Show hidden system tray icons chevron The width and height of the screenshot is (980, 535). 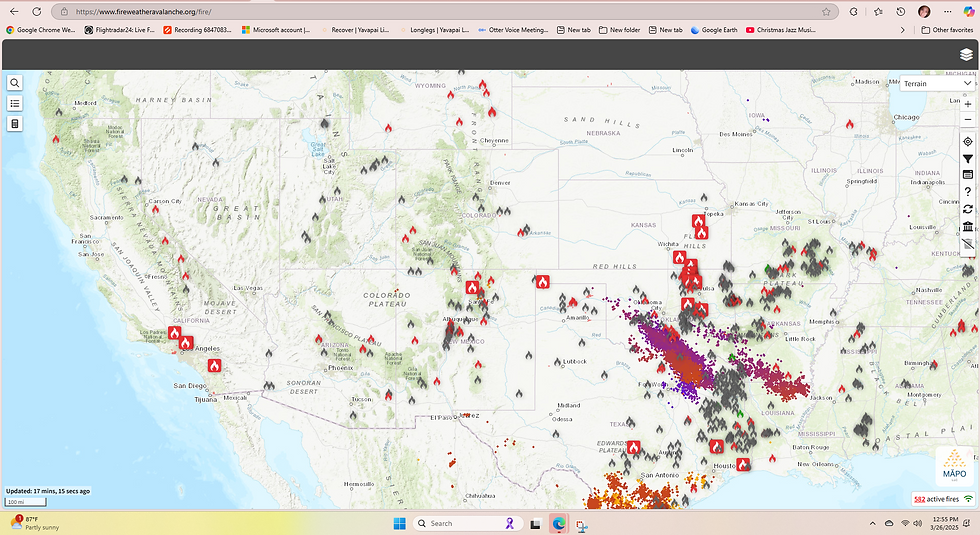872,523
